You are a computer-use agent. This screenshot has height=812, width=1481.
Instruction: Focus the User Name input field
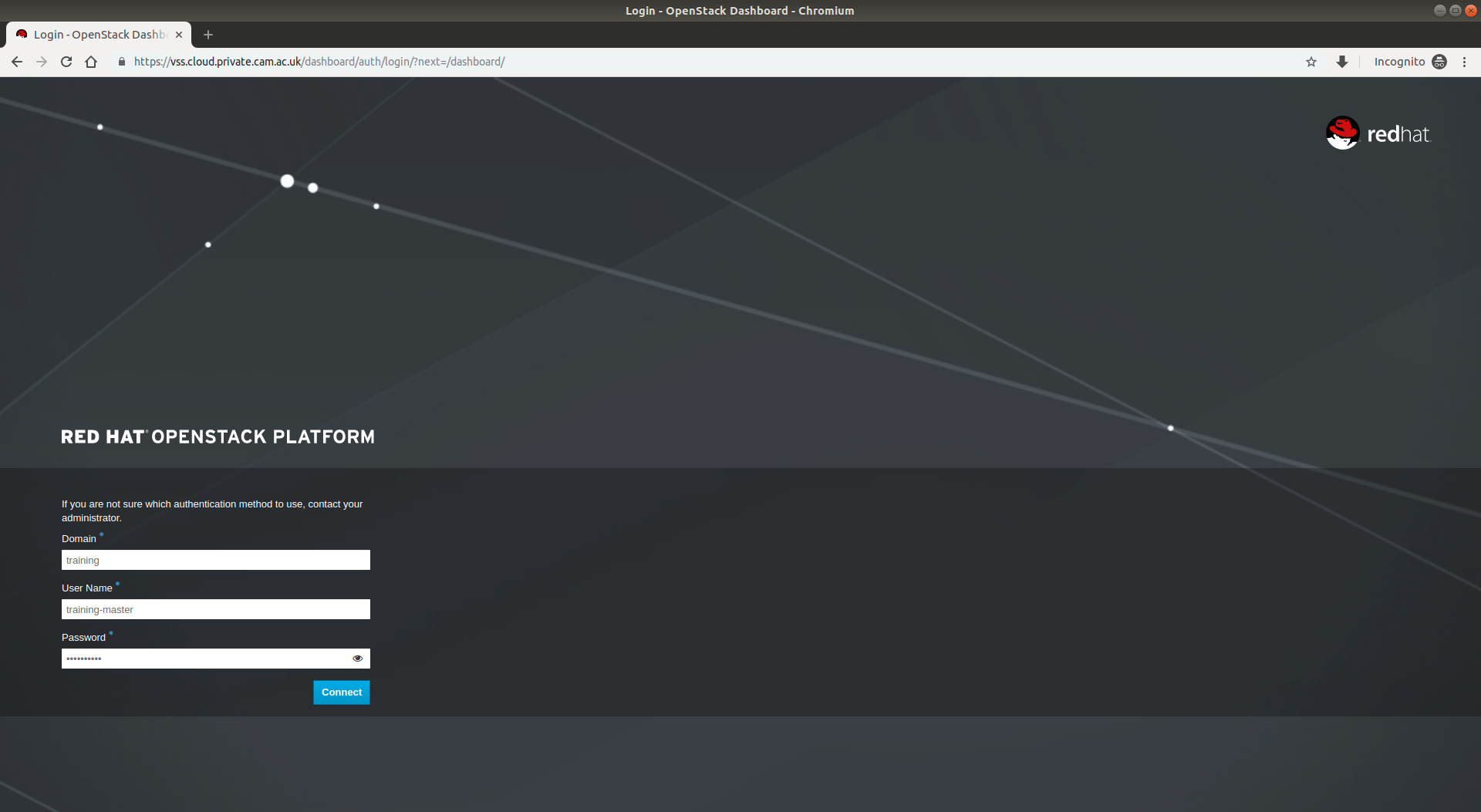coord(215,609)
